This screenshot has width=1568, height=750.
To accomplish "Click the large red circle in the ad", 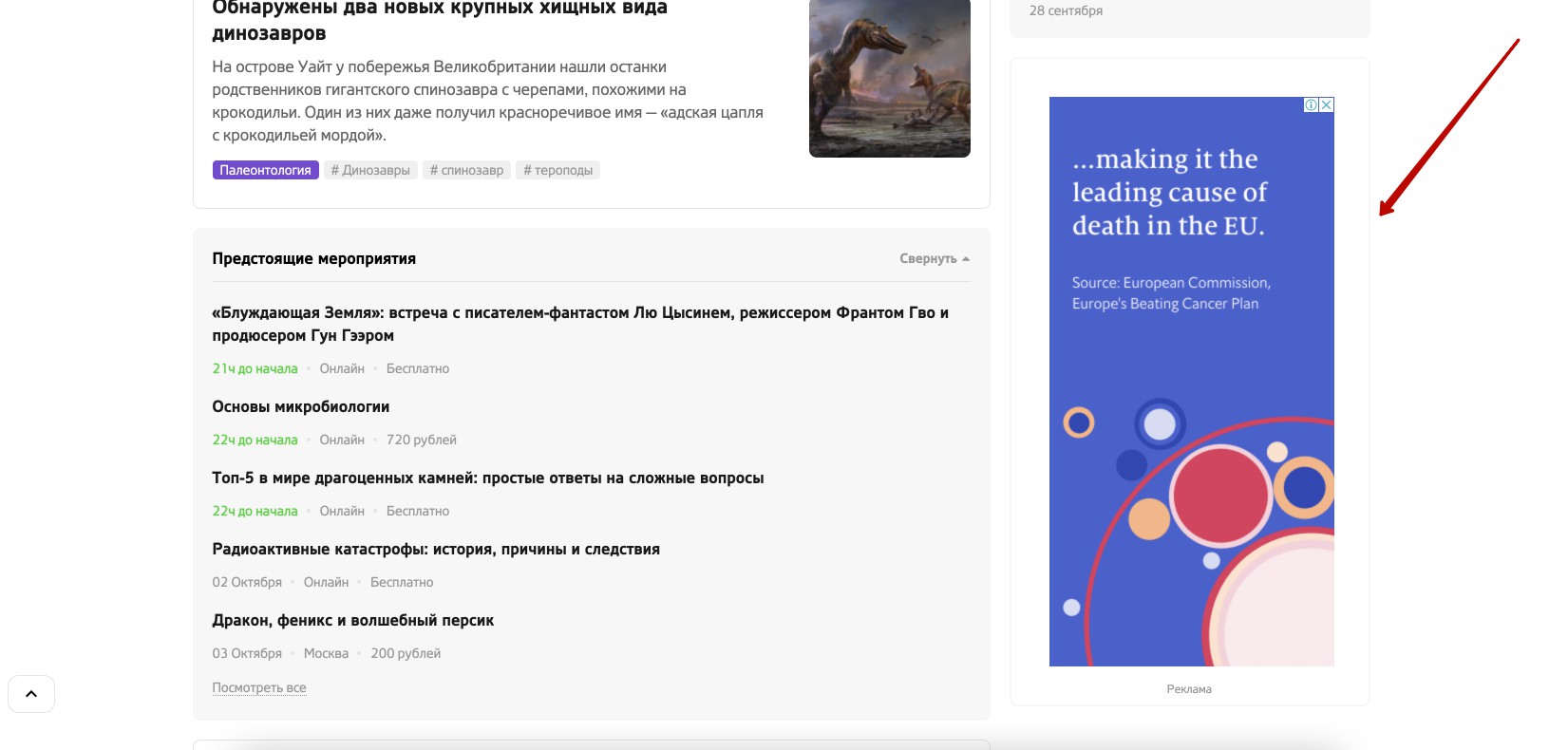I will click(x=1219, y=495).
